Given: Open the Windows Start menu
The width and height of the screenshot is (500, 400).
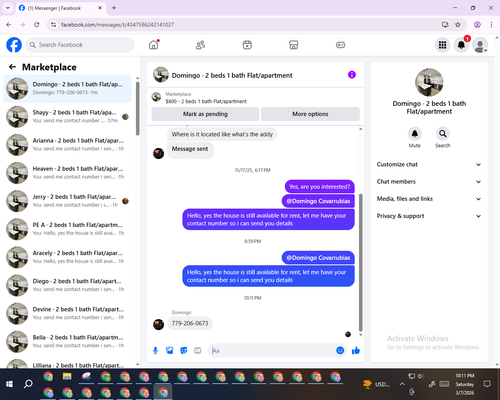Looking at the screenshot, I should pos(9,384).
